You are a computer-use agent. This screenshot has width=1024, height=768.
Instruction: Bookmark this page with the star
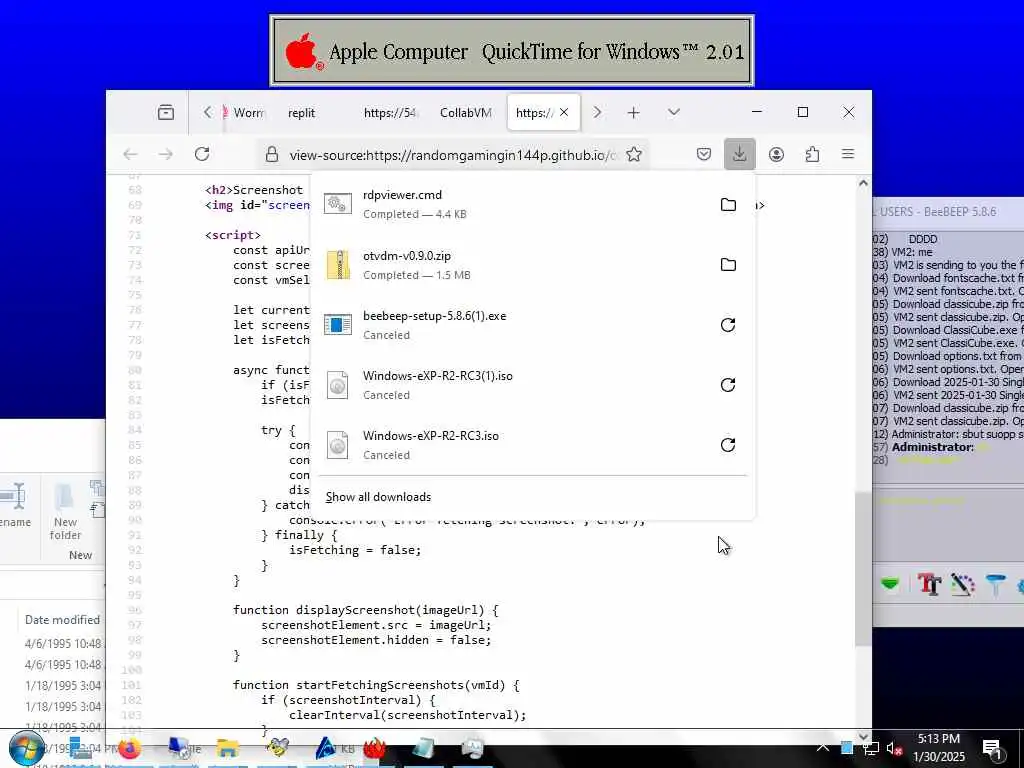[633, 154]
